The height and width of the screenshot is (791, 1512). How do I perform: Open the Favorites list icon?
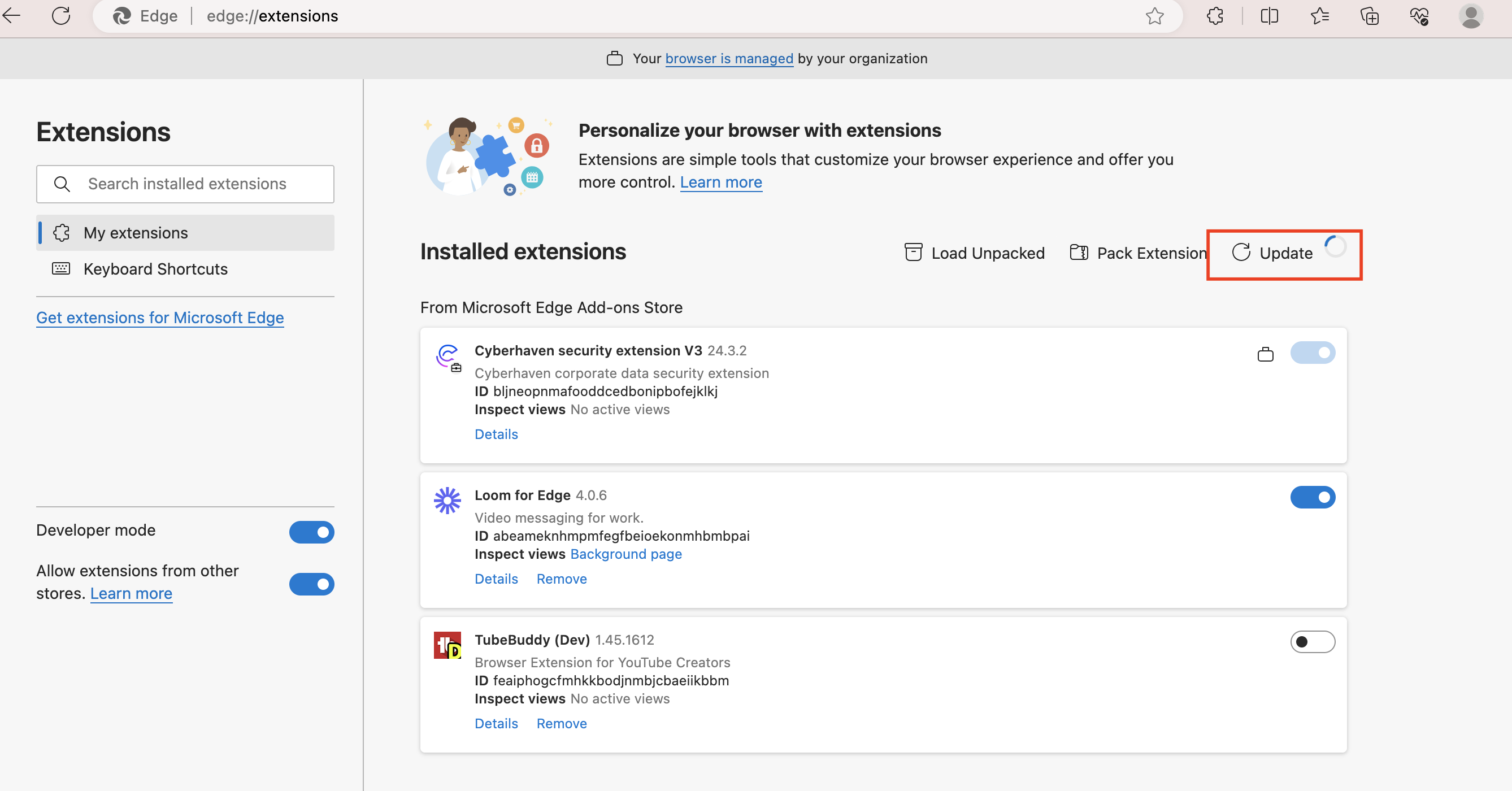tap(1319, 16)
